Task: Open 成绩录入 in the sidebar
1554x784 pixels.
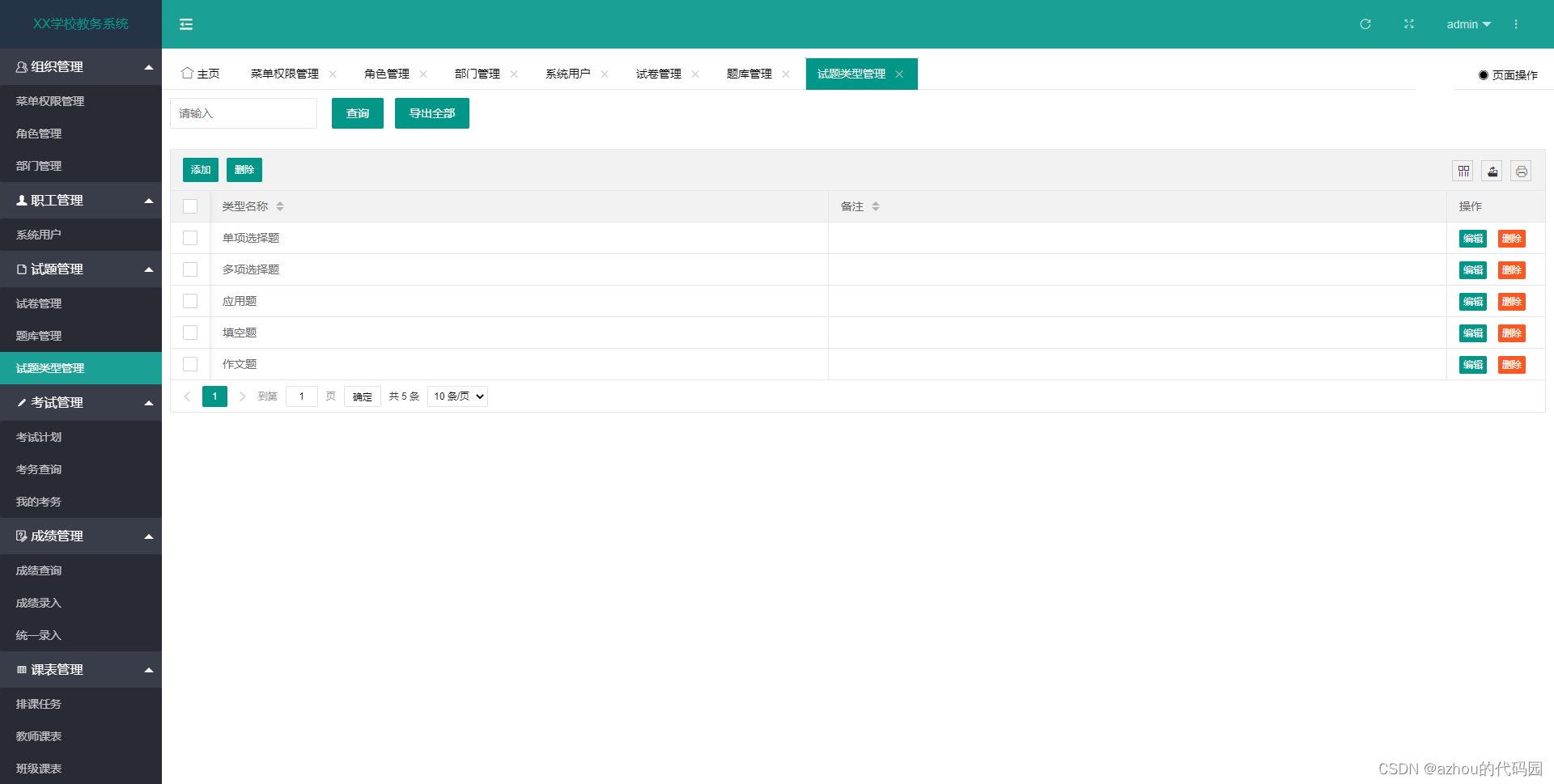Action: click(x=81, y=603)
